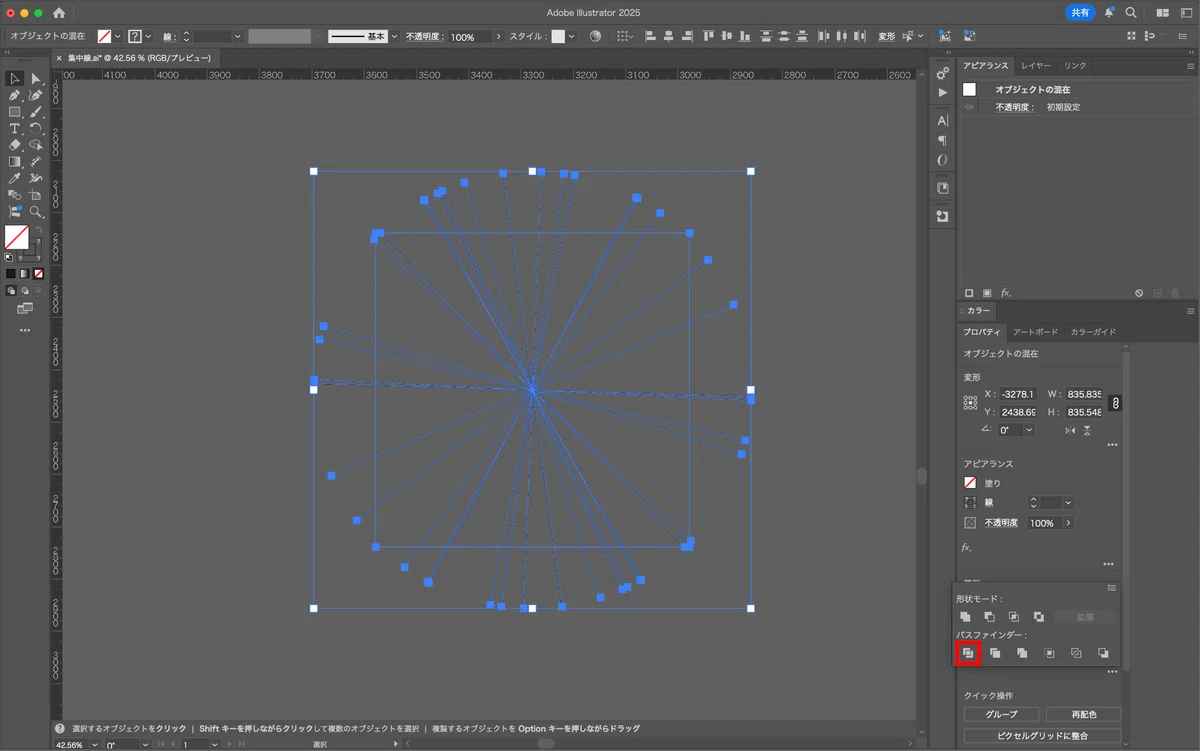
Task: Click the X coordinate input field
Action: [1016, 394]
